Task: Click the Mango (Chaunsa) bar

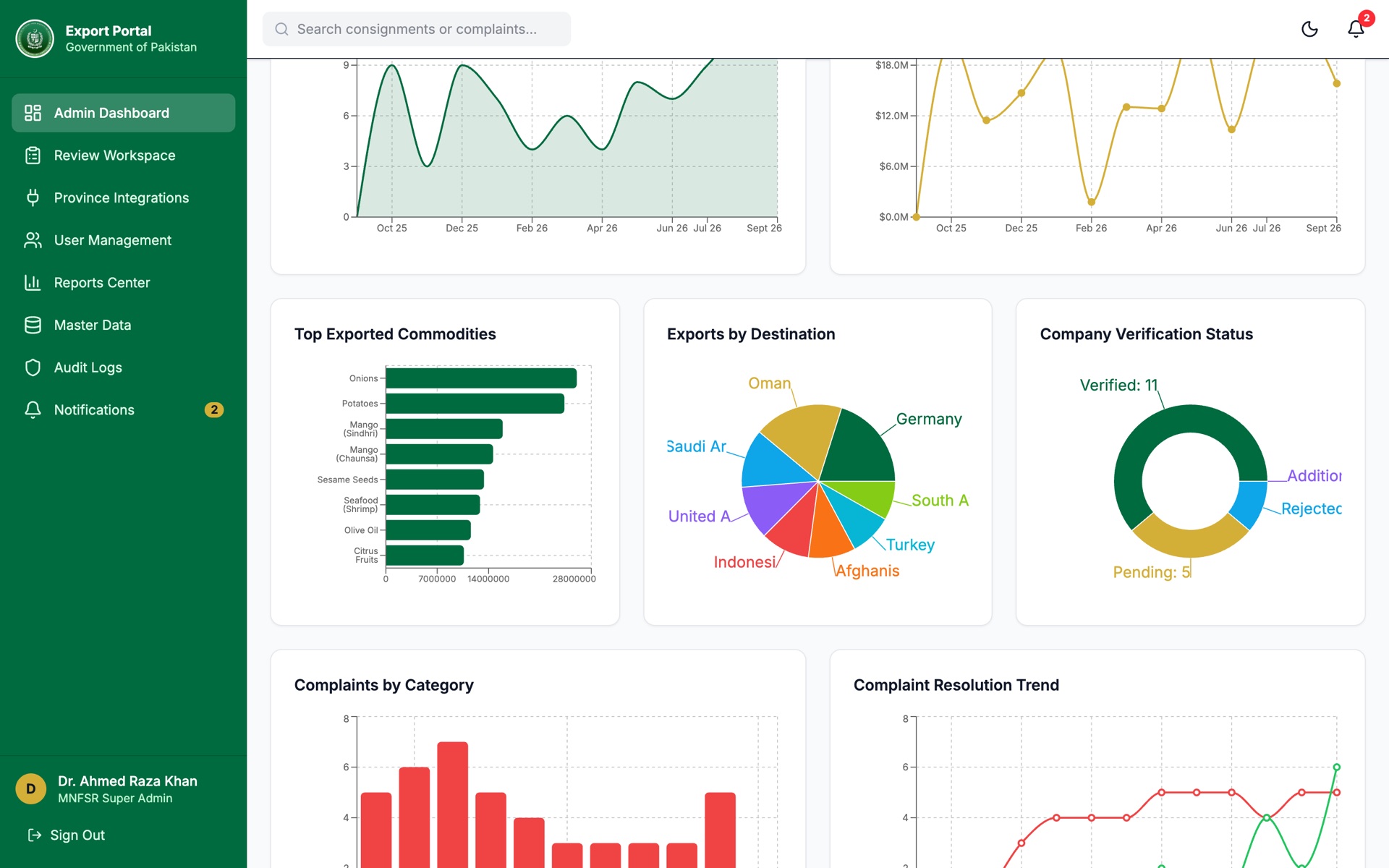Action: click(439, 454)
